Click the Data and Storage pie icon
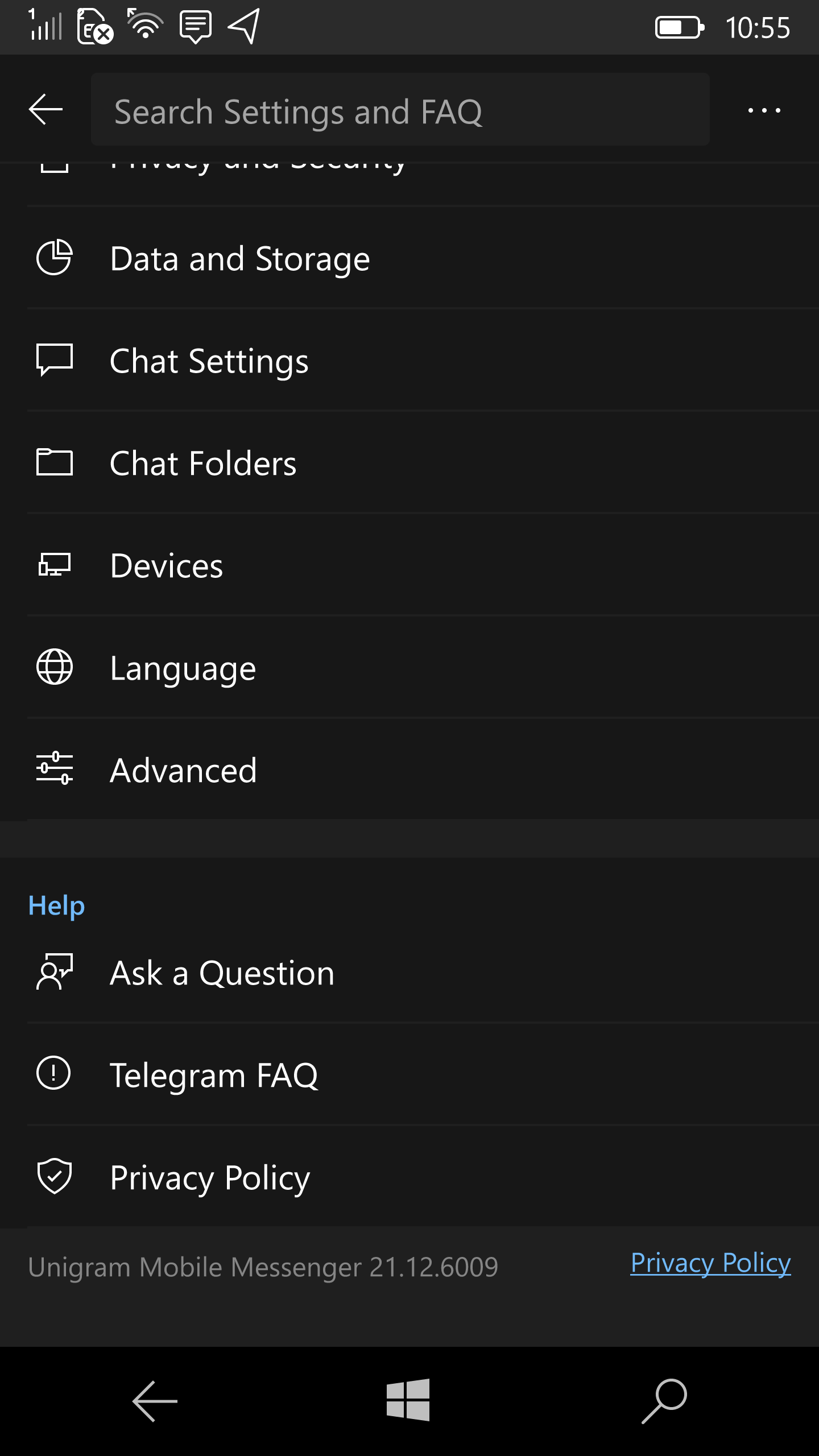Image resolution: width=819 pixels, height=1456 pixels. click(x=55, y=258)
